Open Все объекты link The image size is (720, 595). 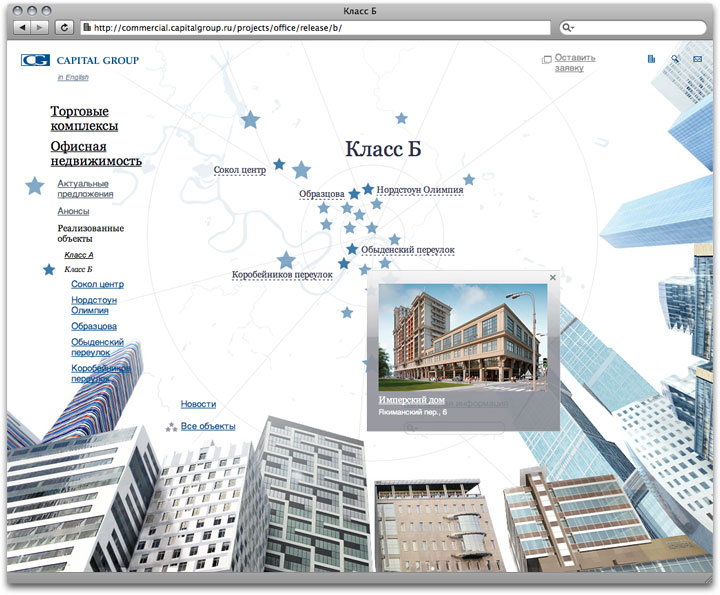pos(208,426)
